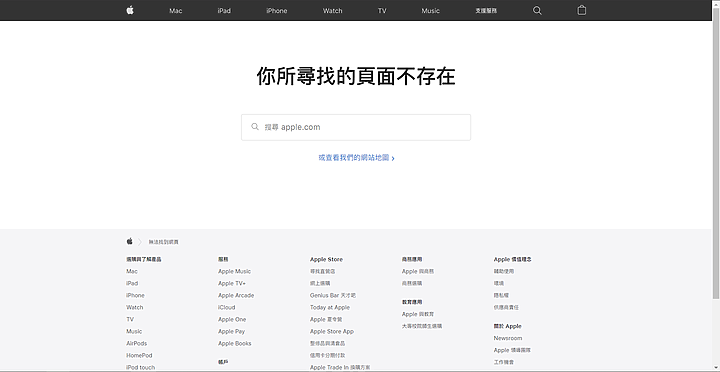The height and width of the screenshot is (372, 720).
Task: Open the Apple Store App link
Action: tap(332, 331)
